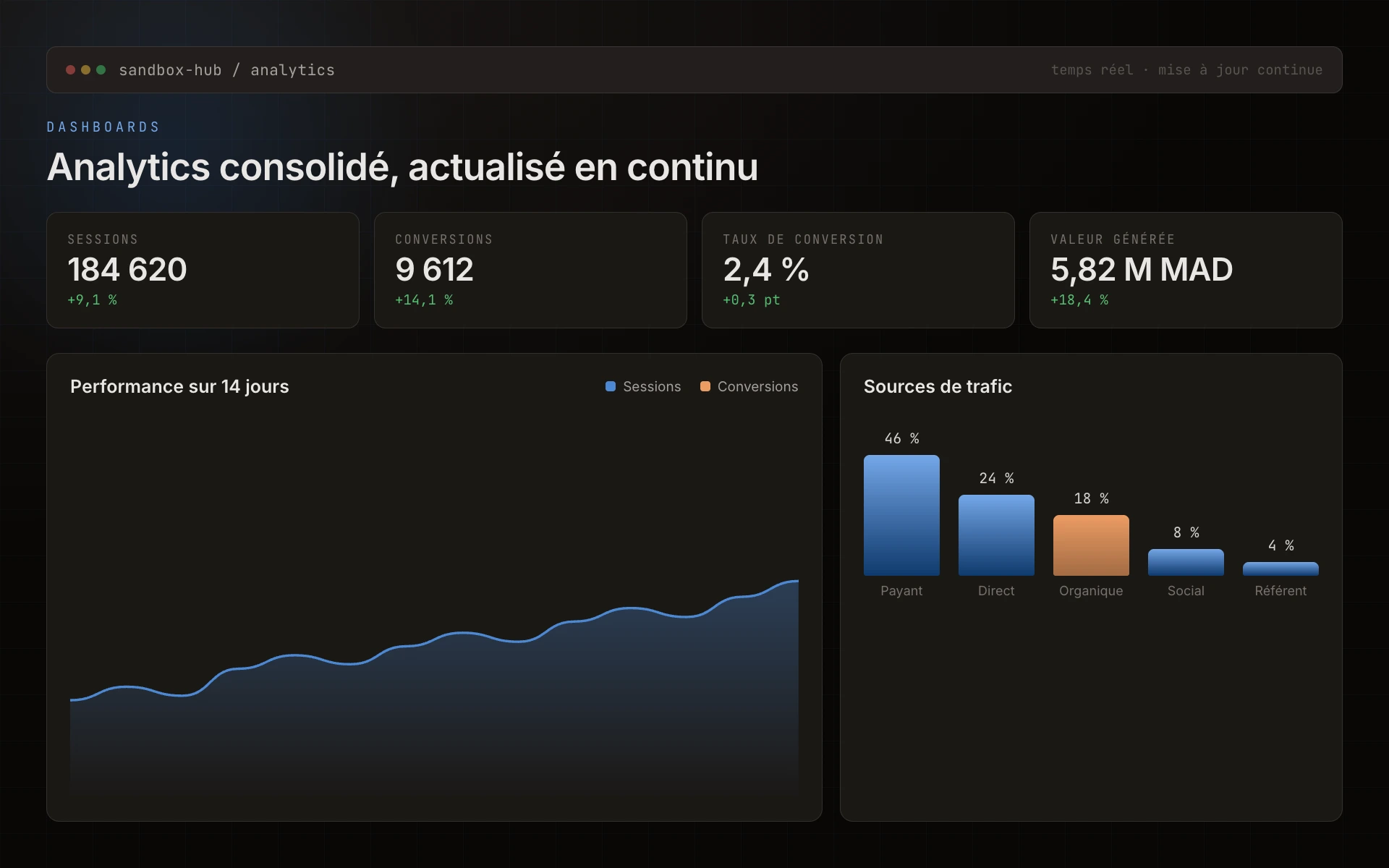Click the 18 % value label

tap(1091, 498)
